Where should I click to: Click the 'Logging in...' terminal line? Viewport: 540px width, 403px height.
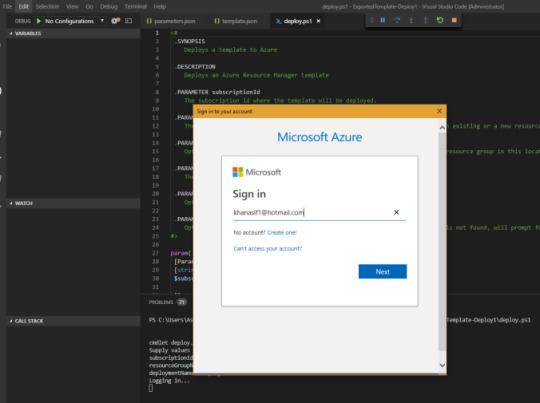tap(169, 381)
